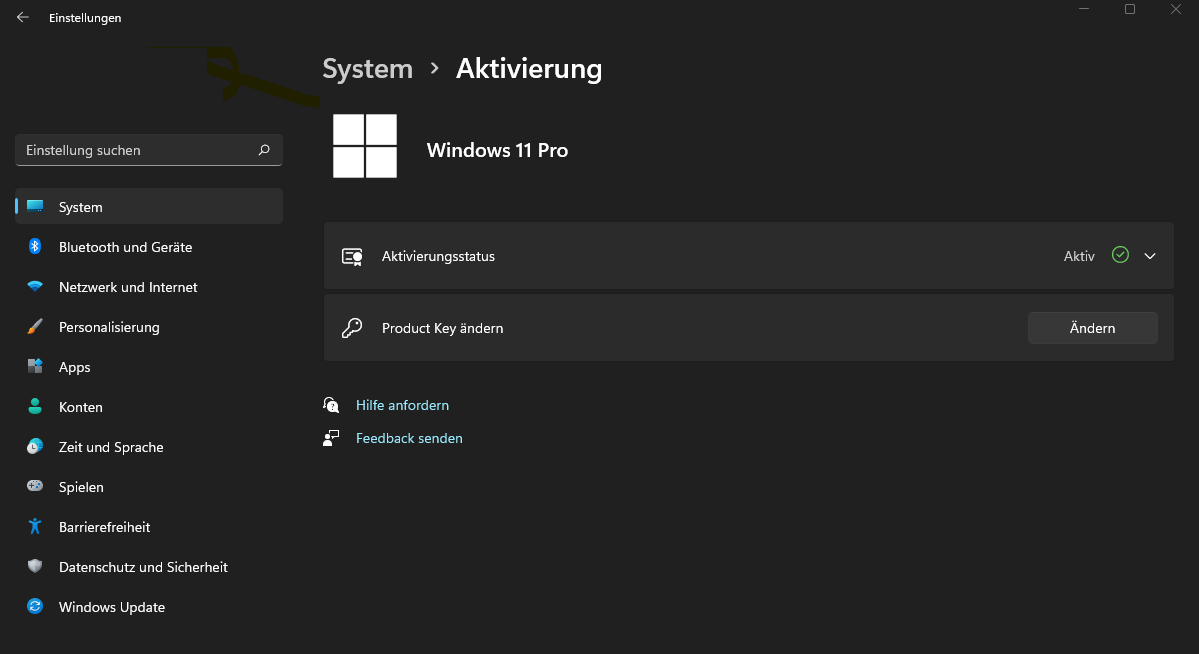This screenshot has height=654, width=1199.
Task: Click the Bluetooth icon in sidebar
Action: (x=34, y=246)
